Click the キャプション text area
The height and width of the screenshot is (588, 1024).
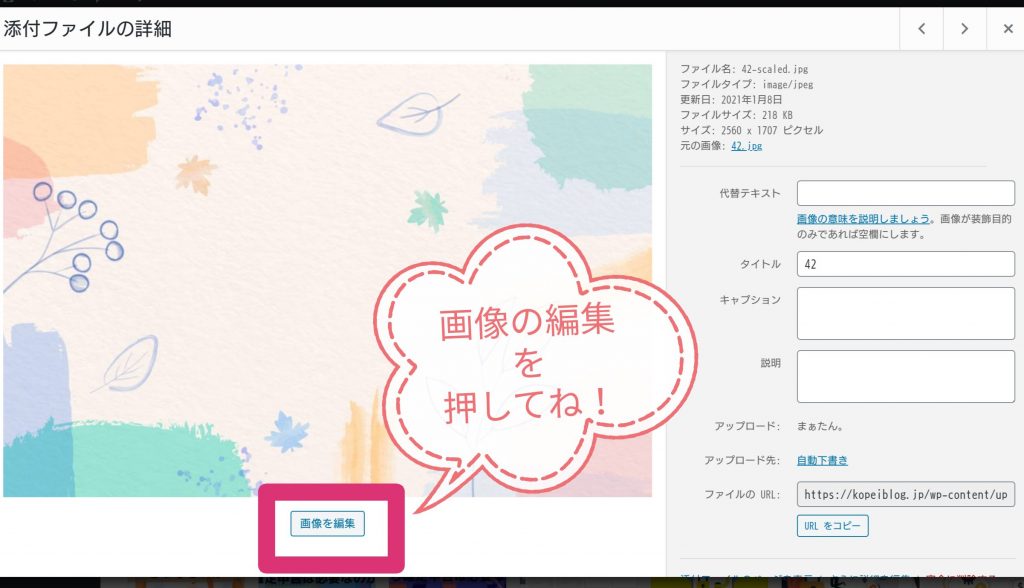tap(905, 314)
